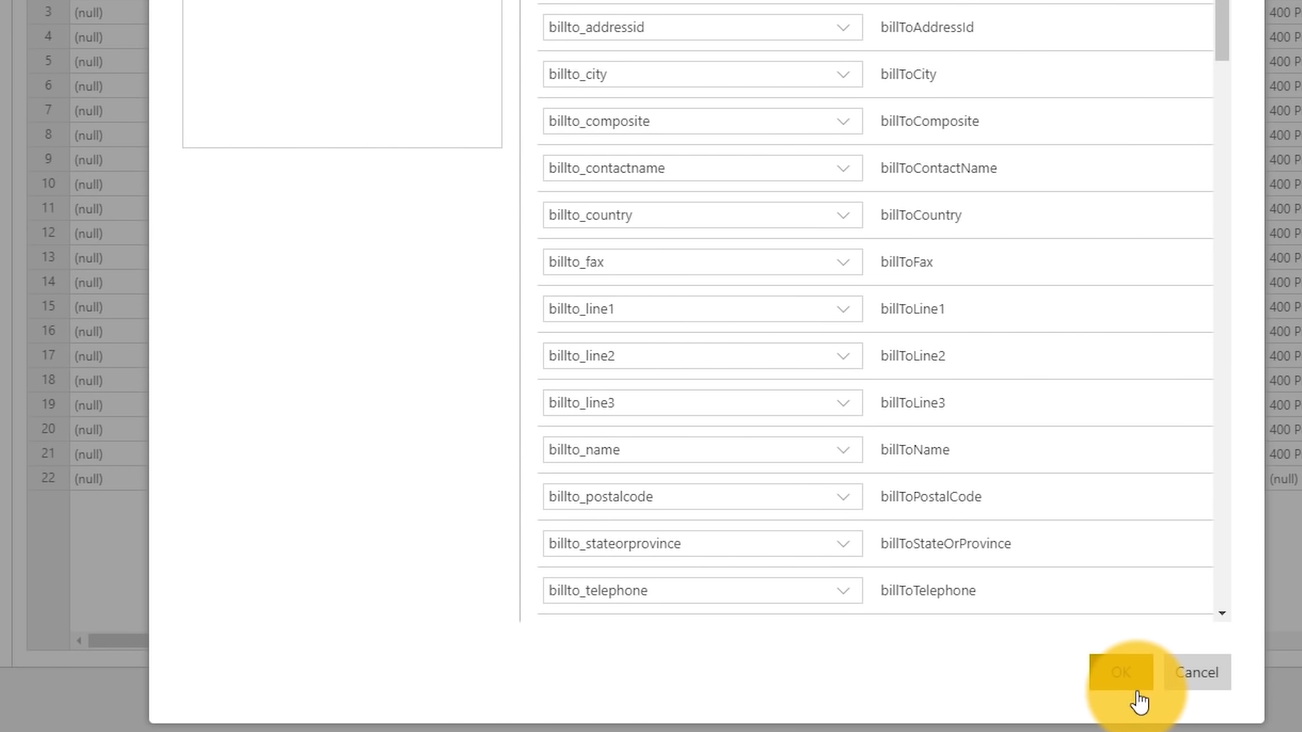Open the billto_addressid column dropdown
The image size is (1302, 732).
tap(702, 27)
